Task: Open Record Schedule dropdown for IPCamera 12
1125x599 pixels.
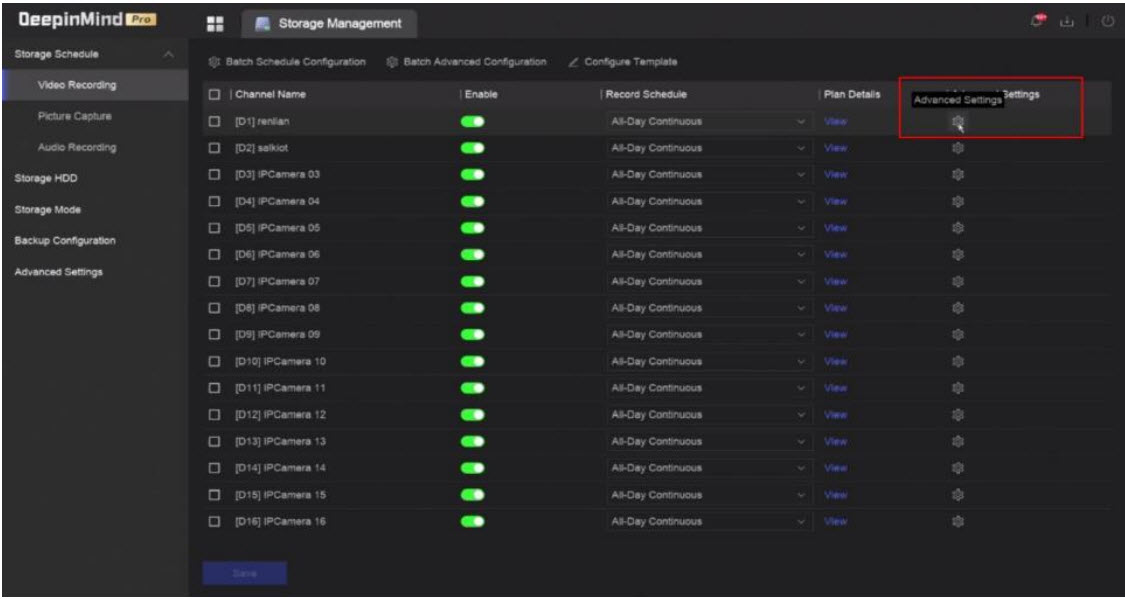Action: click(706, 415)
